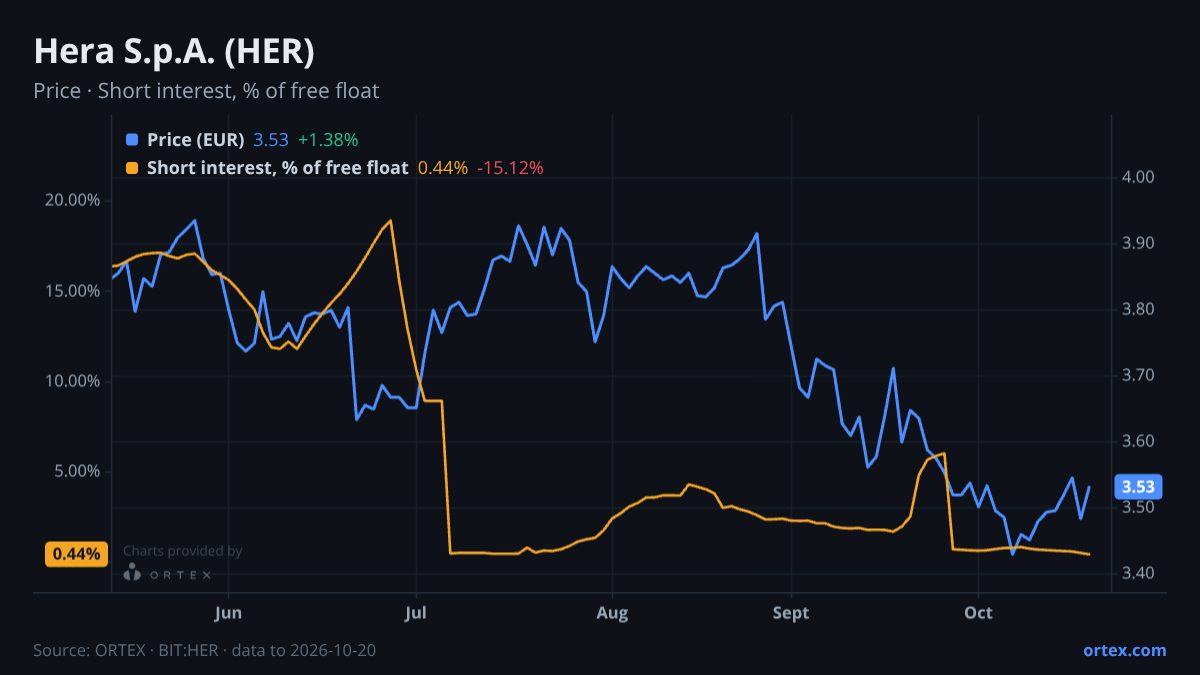Click the 4.00 right axis label
This screenshot has width=1200, height=675.
[x=1139, y=177]
